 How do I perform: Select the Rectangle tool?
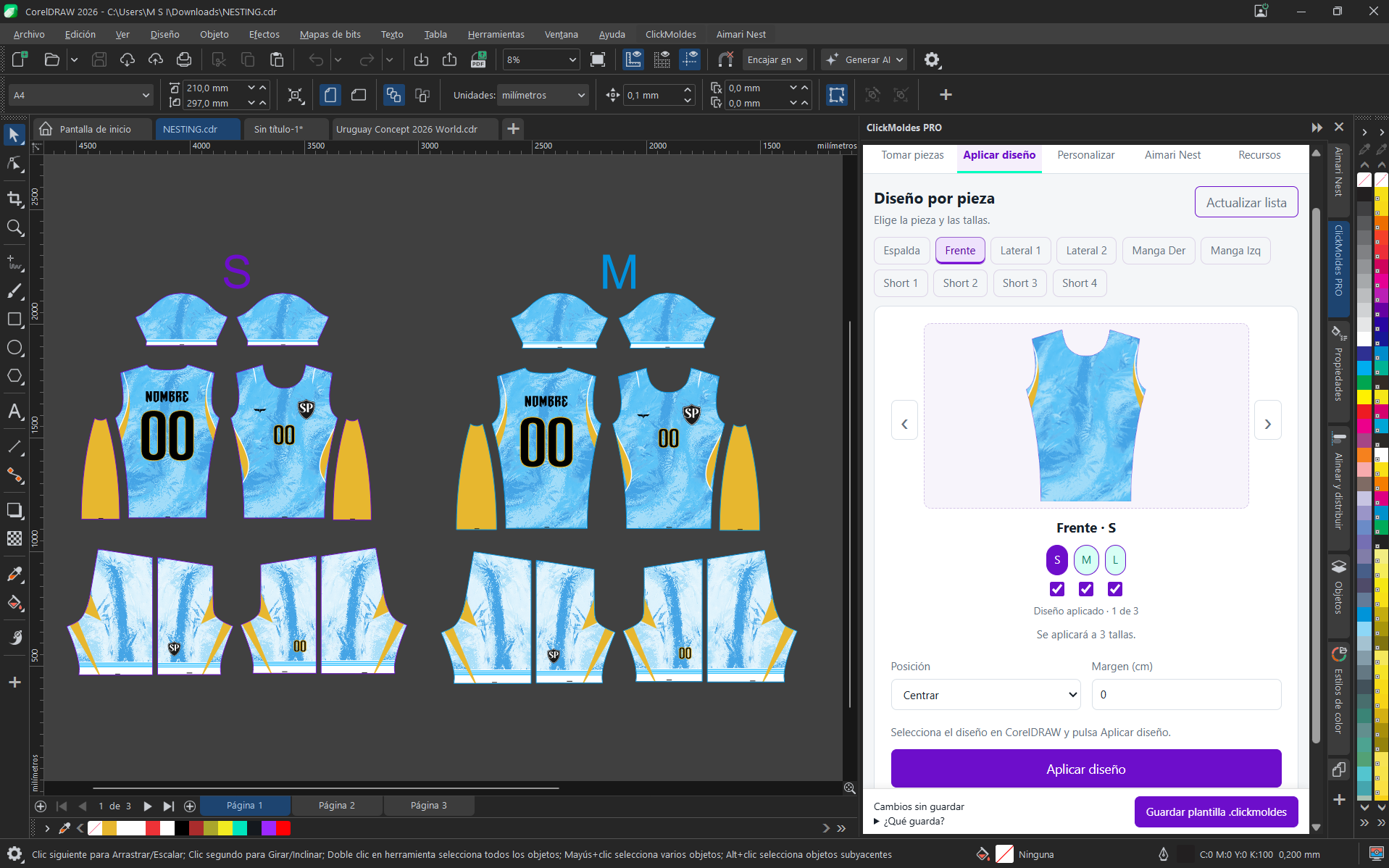coord(14,320)
